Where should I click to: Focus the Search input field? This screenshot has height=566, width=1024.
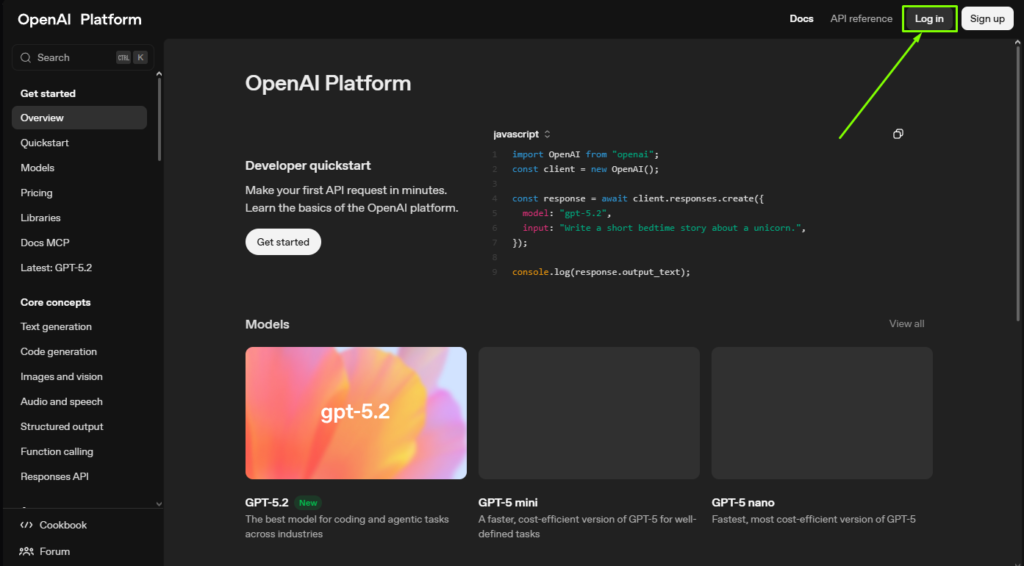point(83,57)
